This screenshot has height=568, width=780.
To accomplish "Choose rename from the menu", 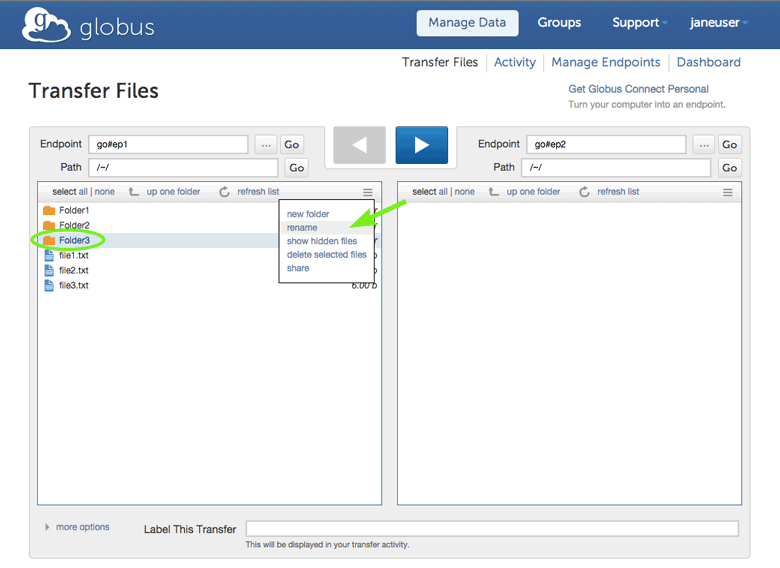I will pos(302,228).
